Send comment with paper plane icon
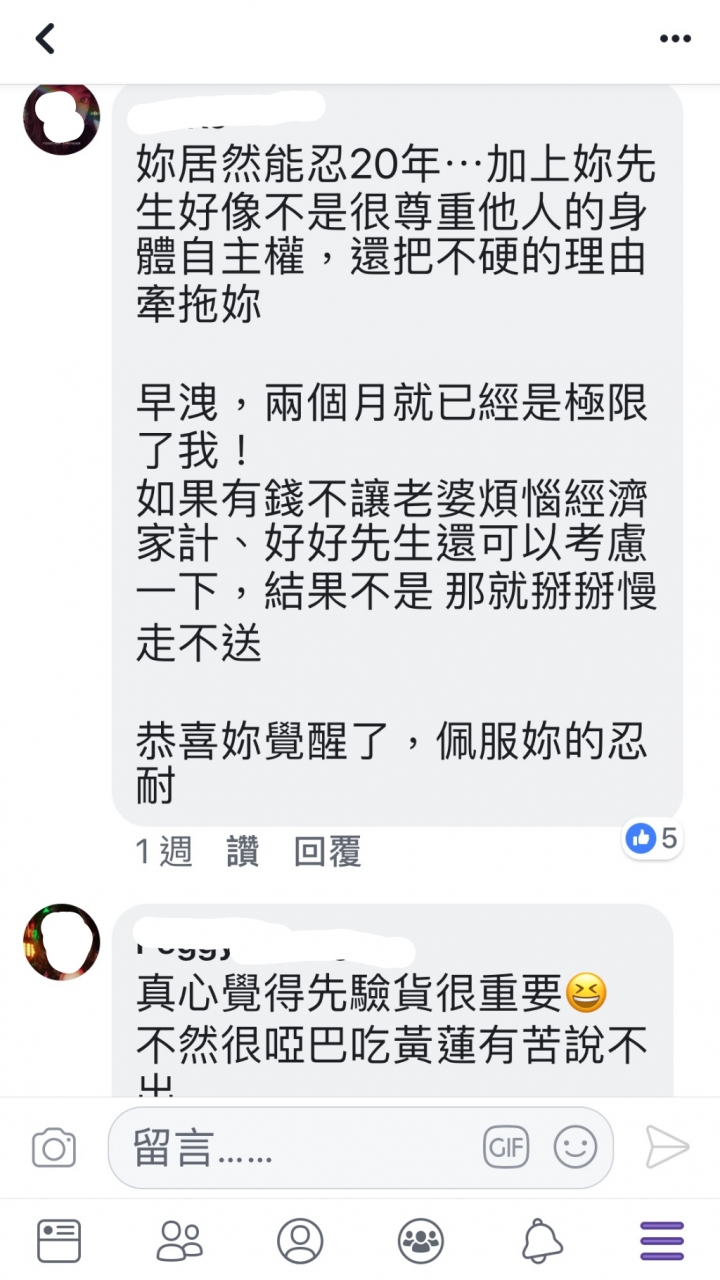The image size is (720, 1280). coord(667,1147)
